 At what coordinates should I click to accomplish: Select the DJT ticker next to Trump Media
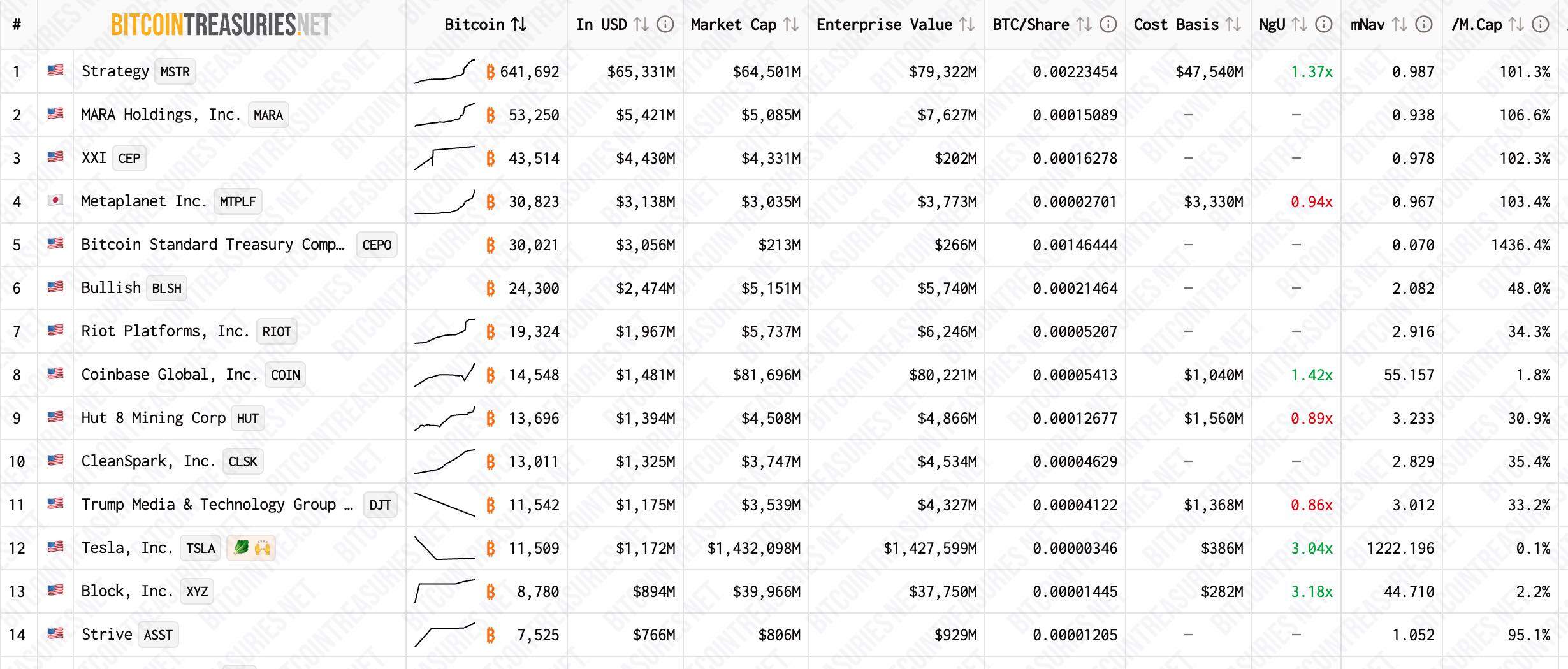click(381, 505)
